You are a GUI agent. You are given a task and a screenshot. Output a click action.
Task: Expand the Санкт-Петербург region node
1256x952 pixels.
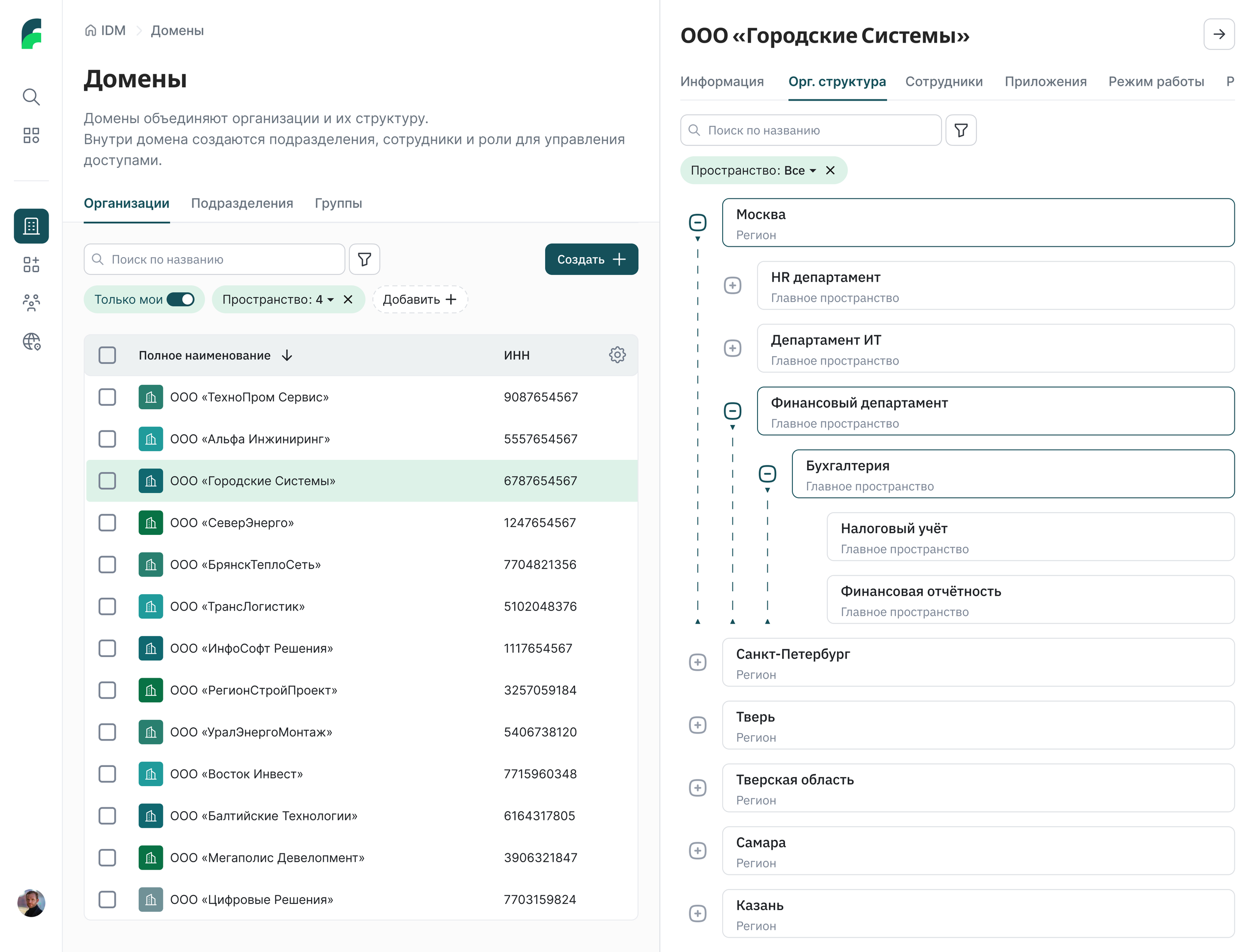tap(697, 662)
